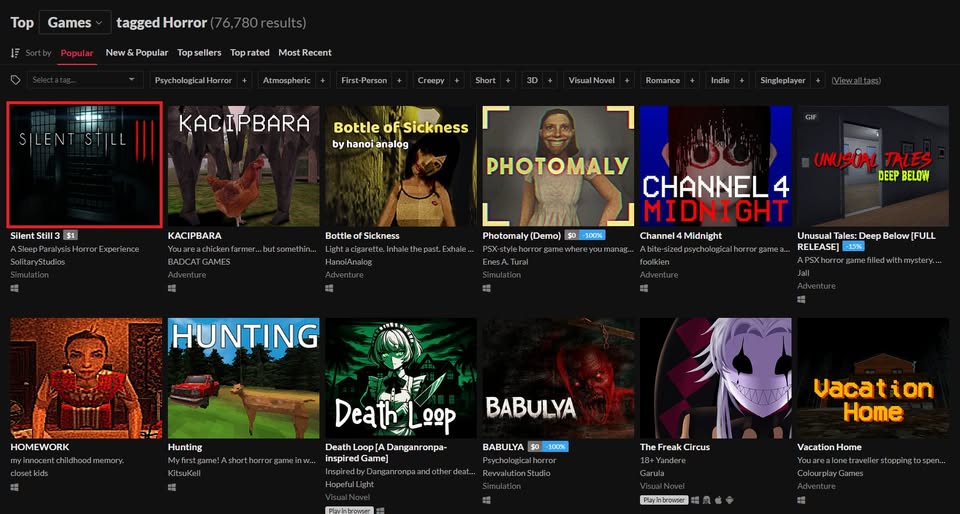Click the Windows icon under Silent Still 3
960x514 pixels.
coord(15,288)
